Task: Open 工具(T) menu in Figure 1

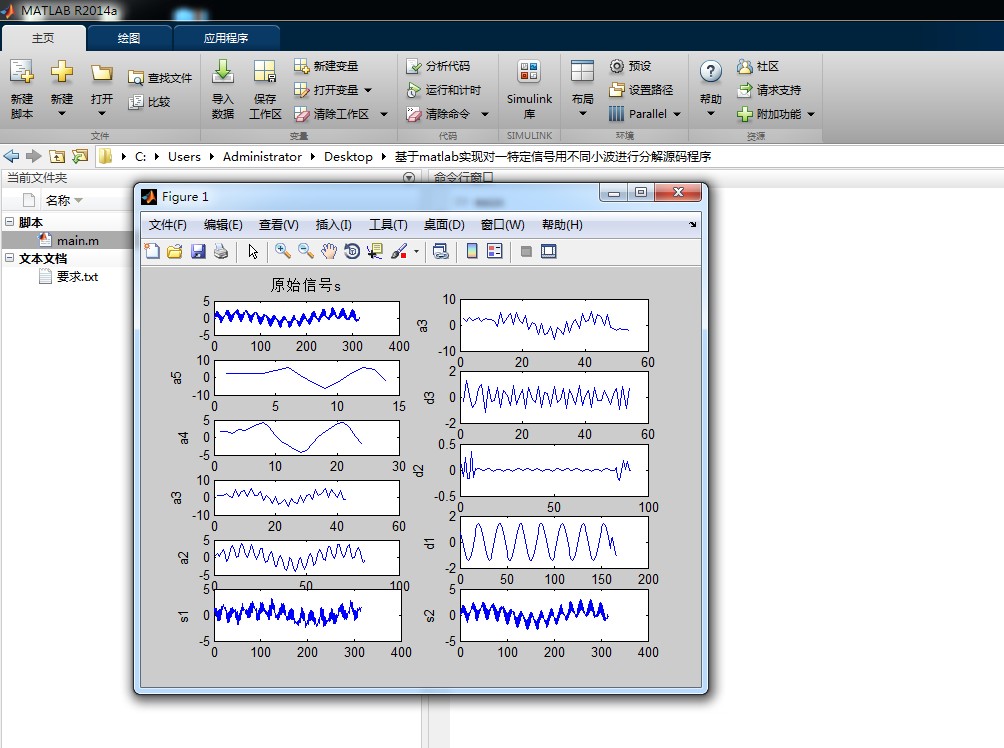Action: (x=388, y=225)
